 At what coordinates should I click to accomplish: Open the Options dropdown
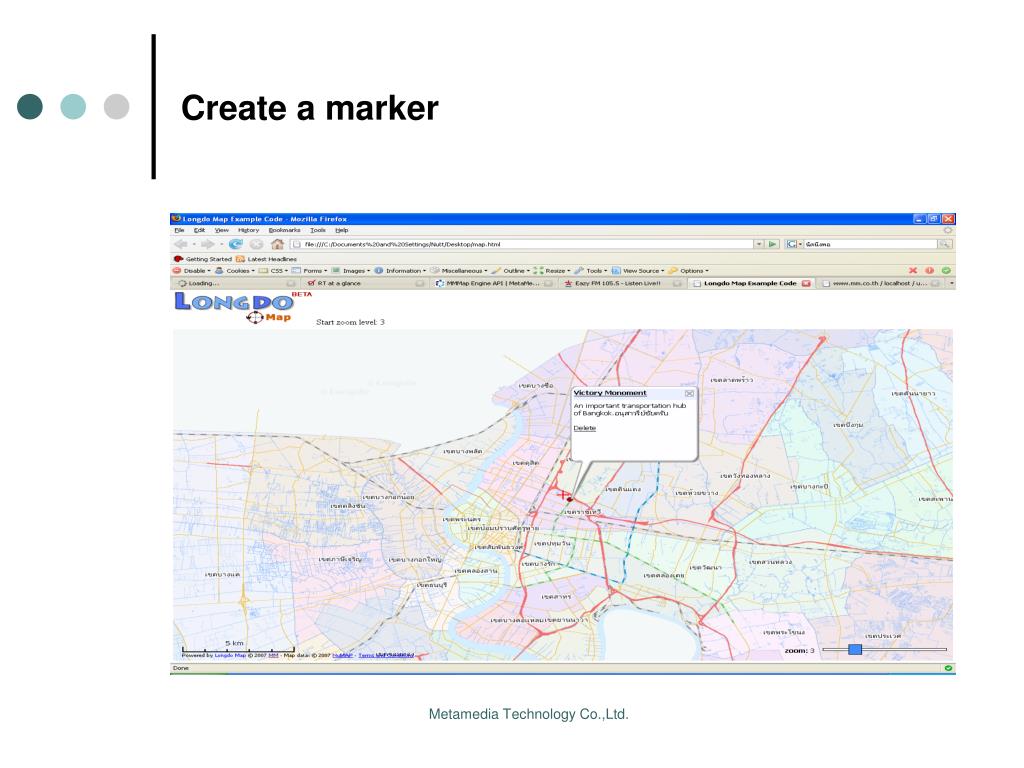click(689, 270)
